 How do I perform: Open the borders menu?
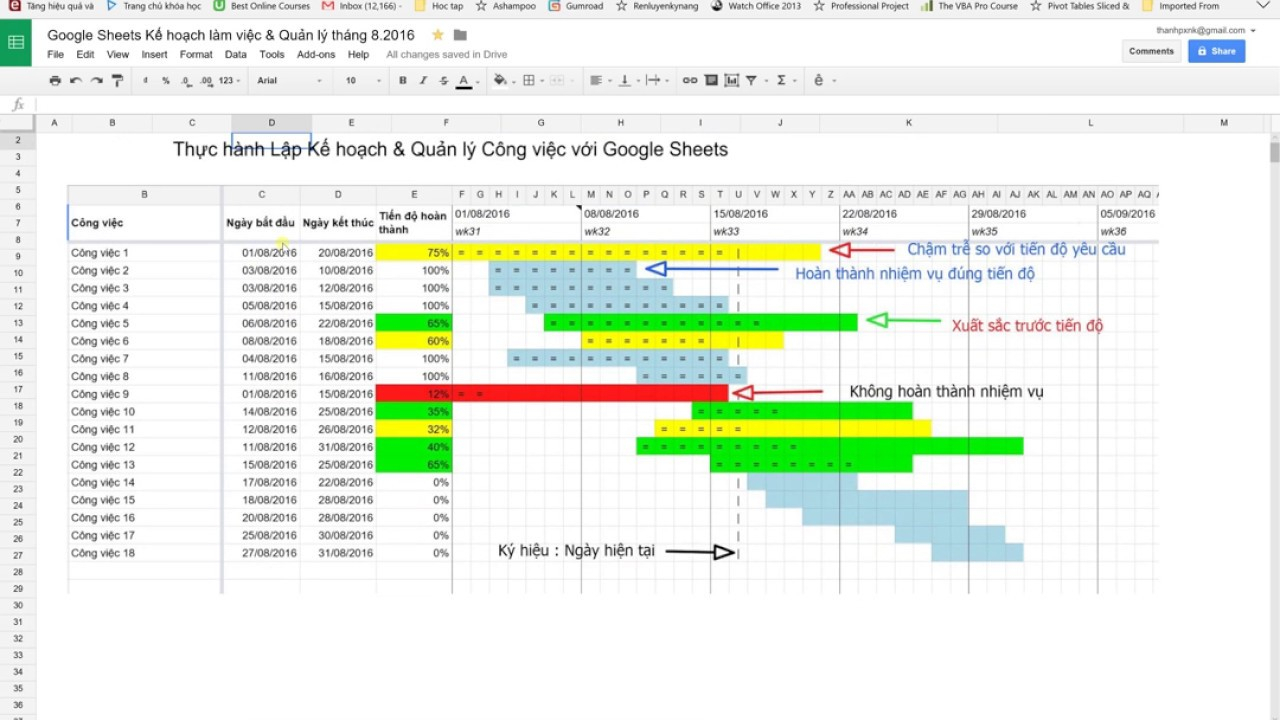(x=532, y=80)
